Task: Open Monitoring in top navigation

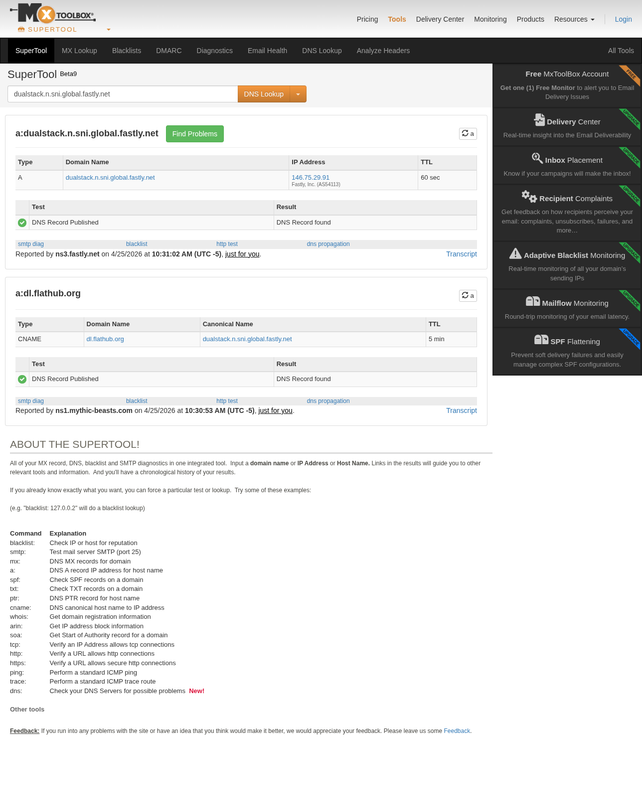Action: point(490,19)
